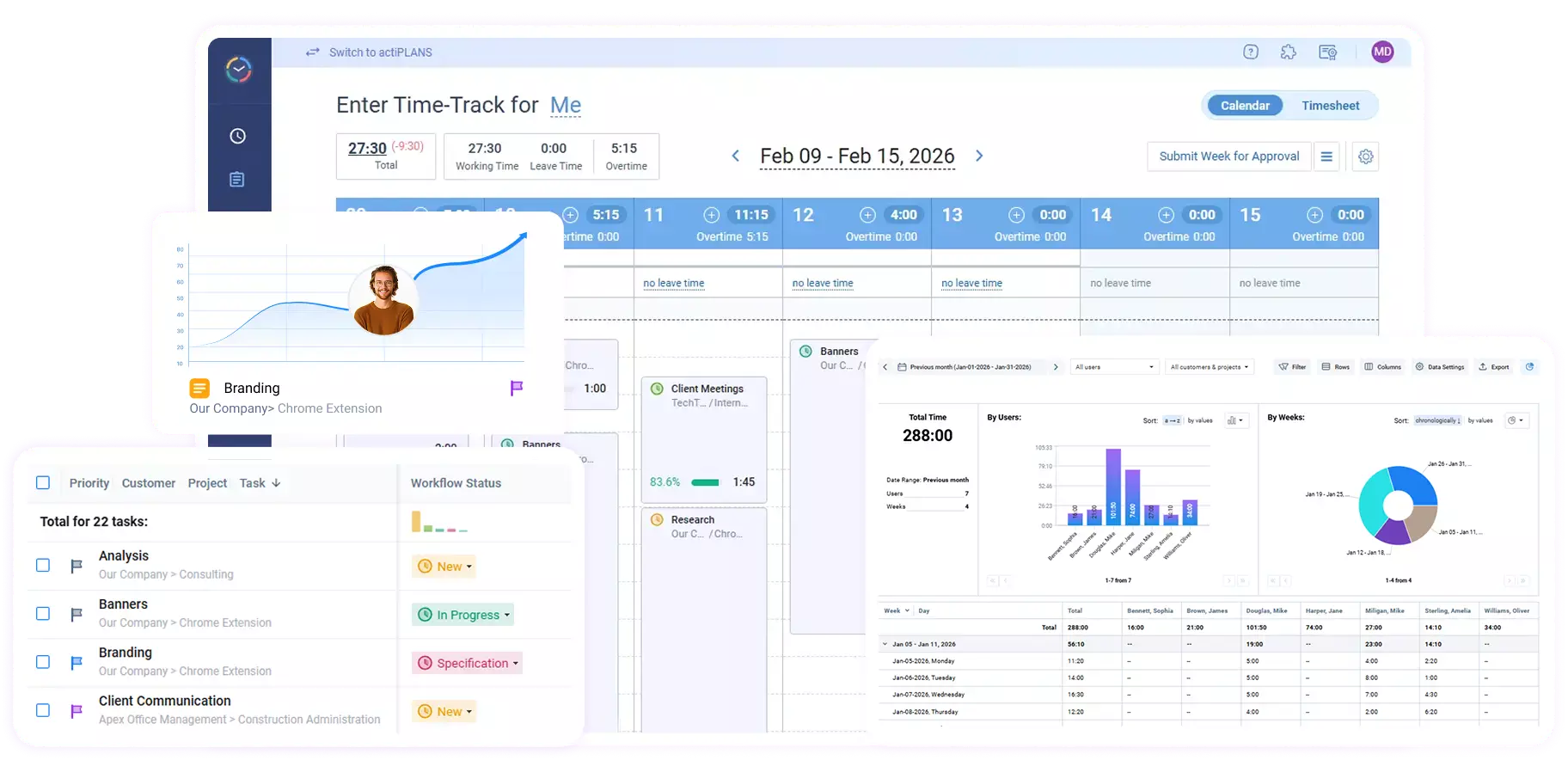The width and height of the screenshot is (1568, 760).
Task: Click the chart view icon in report toolbar
Action: pos(1529,367)
